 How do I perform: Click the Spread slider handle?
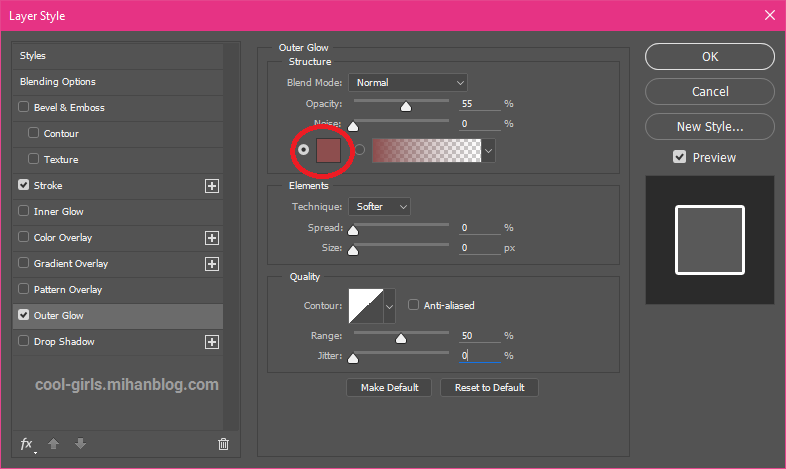click(353, 230)
